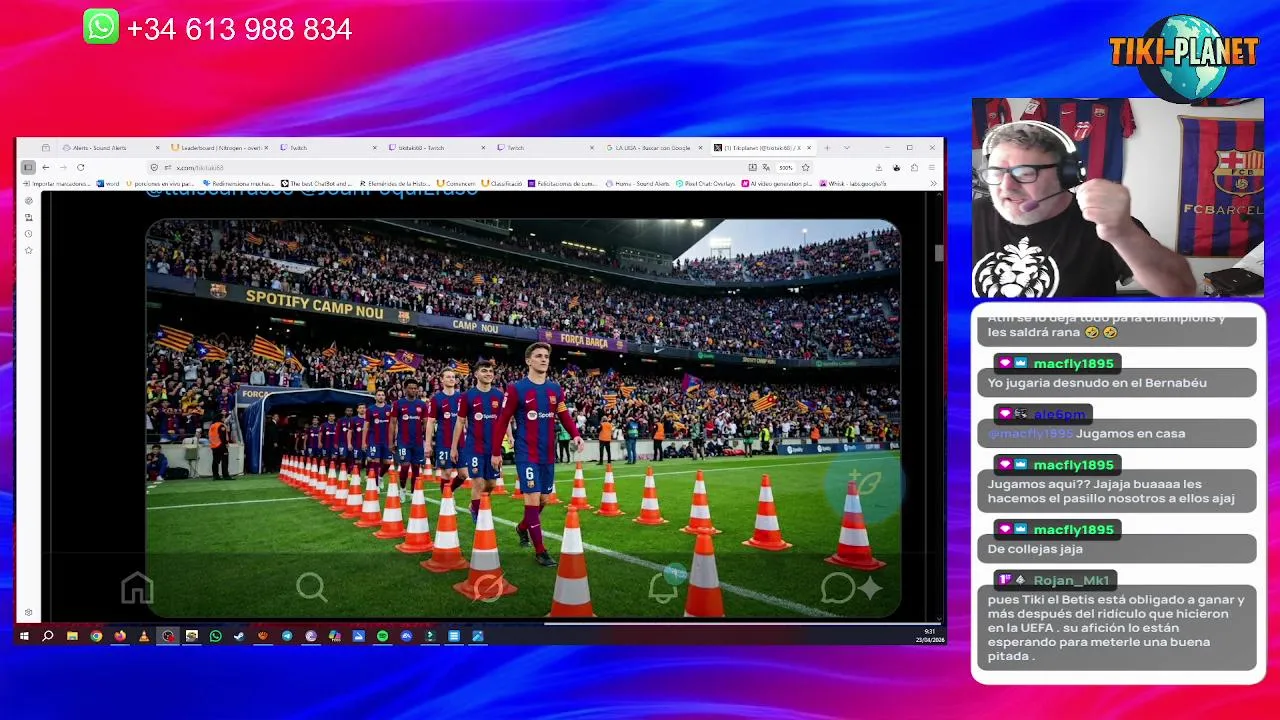The image size is (1280, 720).
Task: Click the 500% zoom level indicator
Action: (x=786, y=167)
